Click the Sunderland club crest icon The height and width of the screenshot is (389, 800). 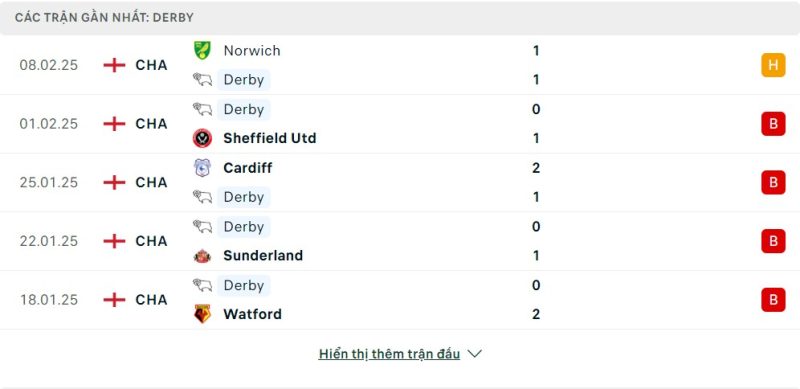pos(203,256)
